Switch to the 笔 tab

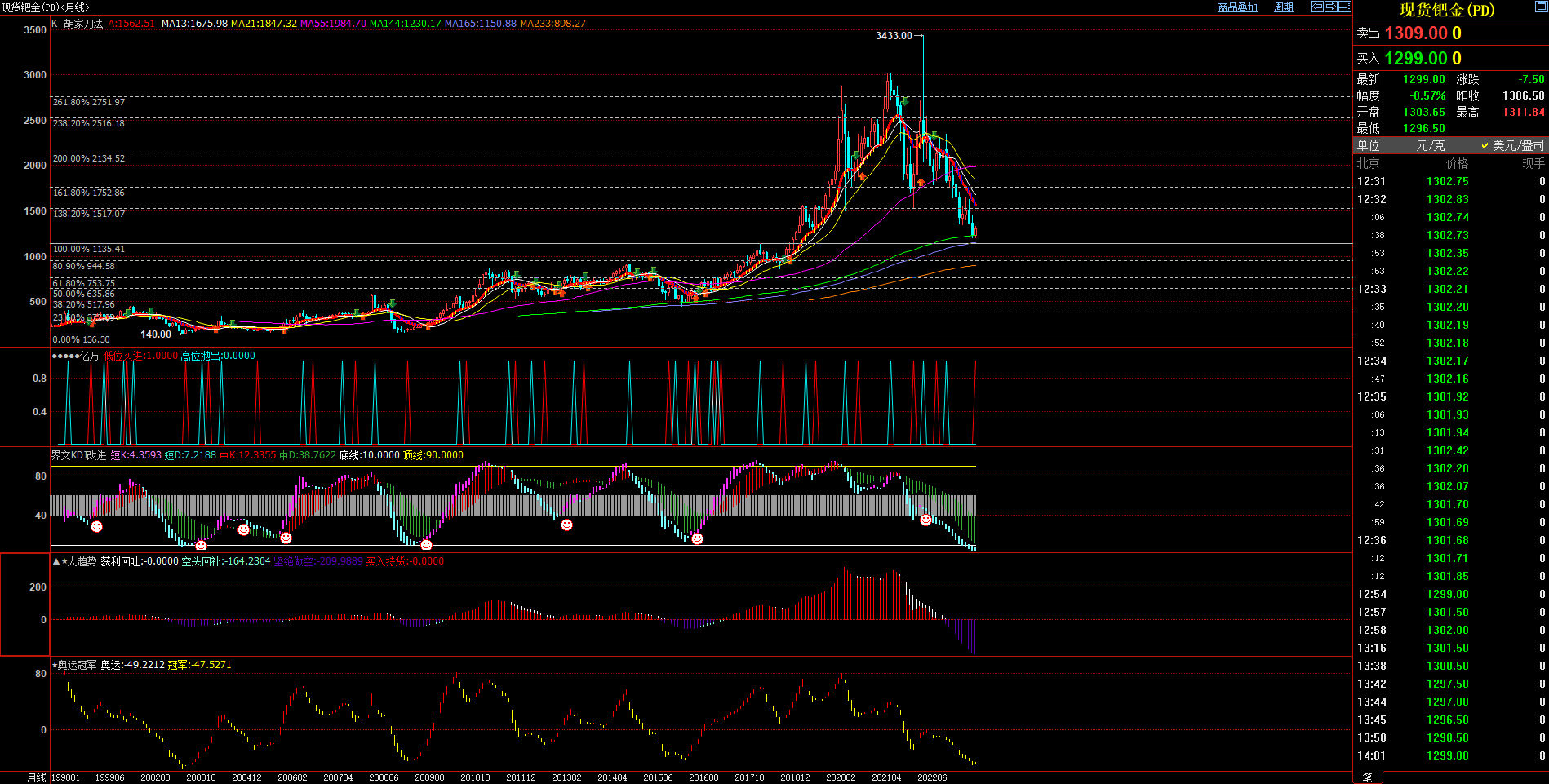(x=1368, y=777)
